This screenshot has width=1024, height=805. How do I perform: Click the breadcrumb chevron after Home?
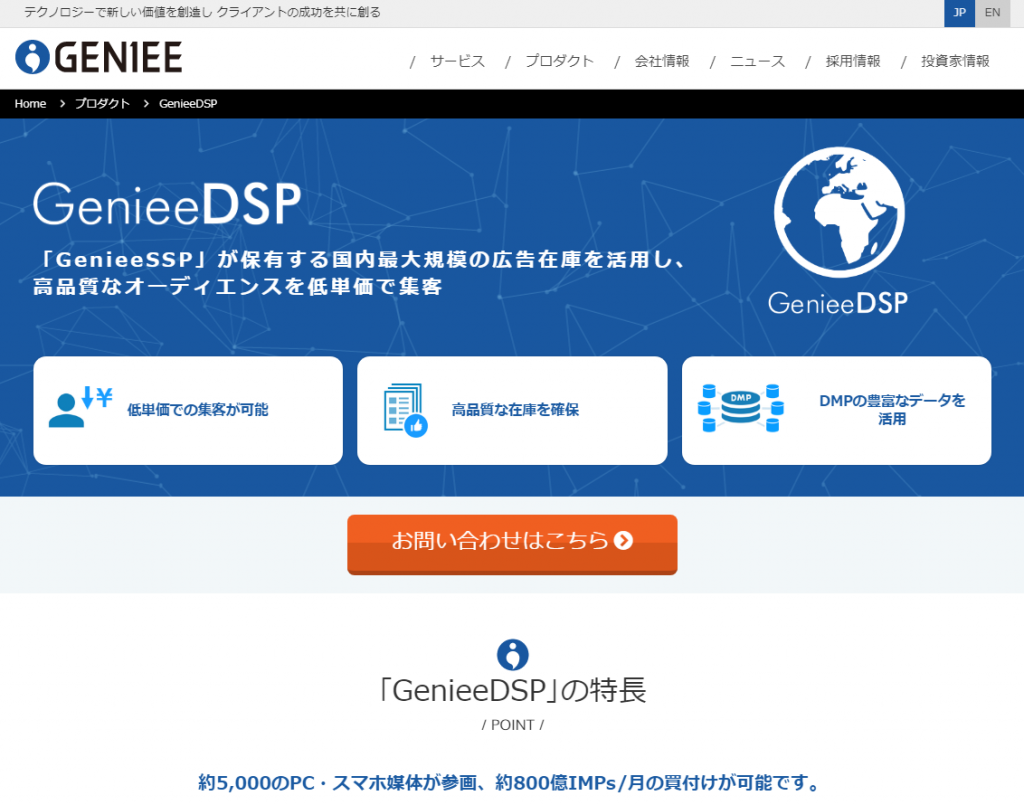pos(62,104)
